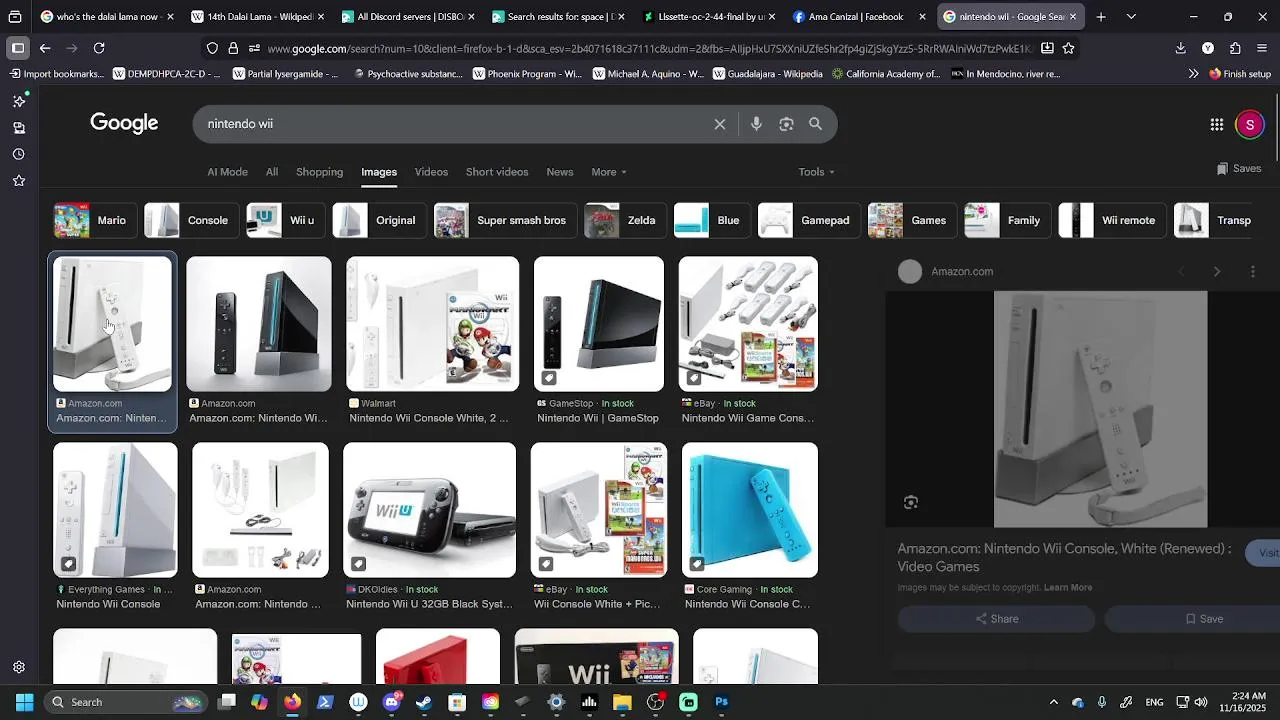This screenshot has height=720, width=1280.
Task: Open the Tools dropdown
Action: point(816,172)
